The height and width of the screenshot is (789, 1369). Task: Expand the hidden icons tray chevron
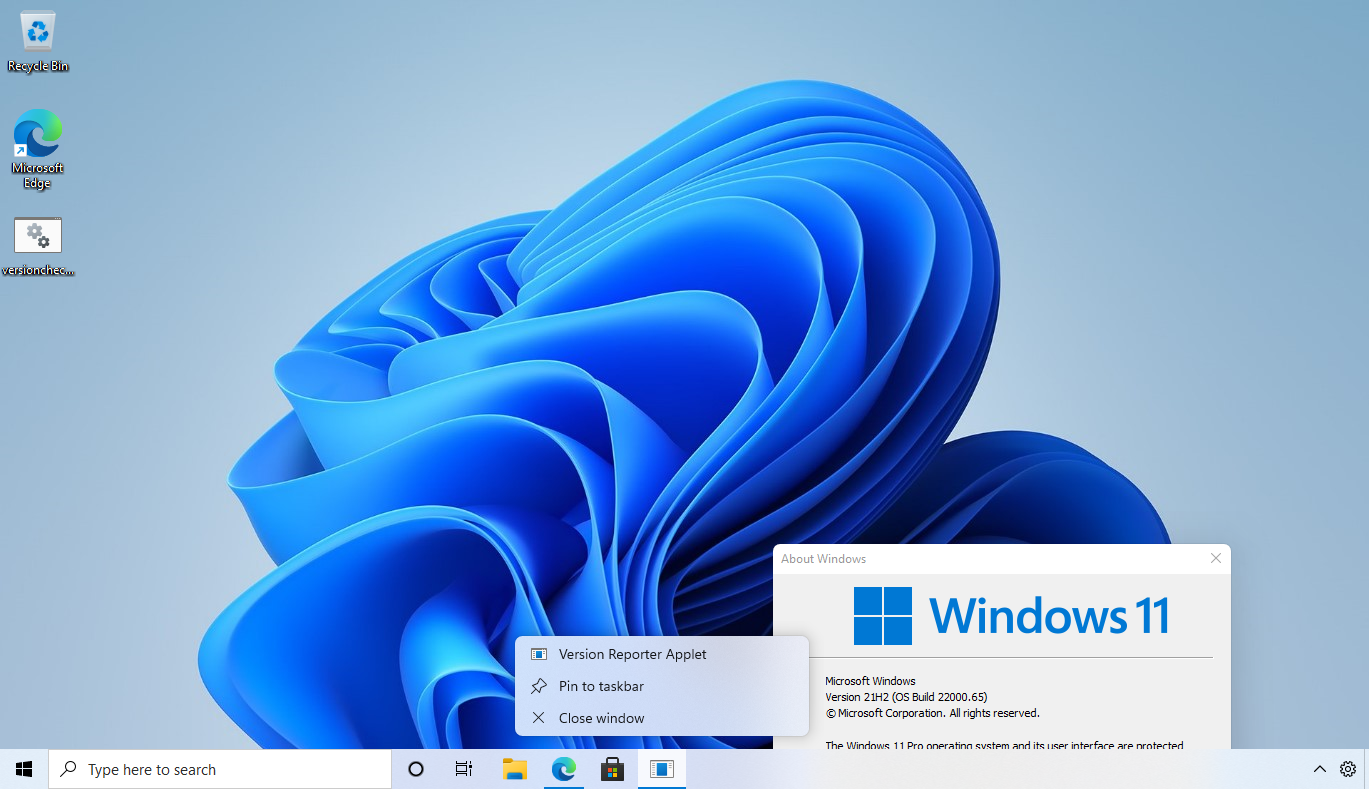pyautogui.click(x=1320, y=769)
